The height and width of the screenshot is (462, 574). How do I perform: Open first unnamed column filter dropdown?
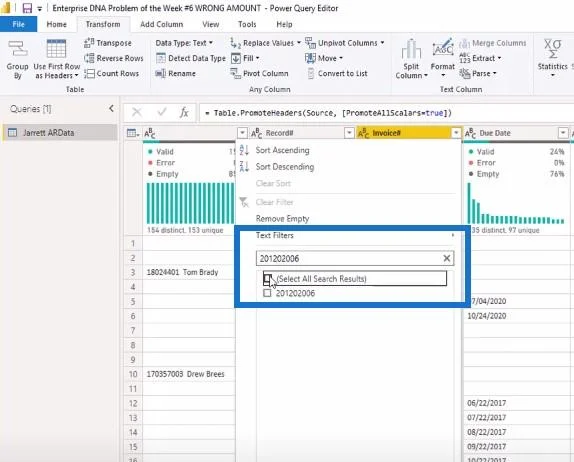click(x=242, y=133)
